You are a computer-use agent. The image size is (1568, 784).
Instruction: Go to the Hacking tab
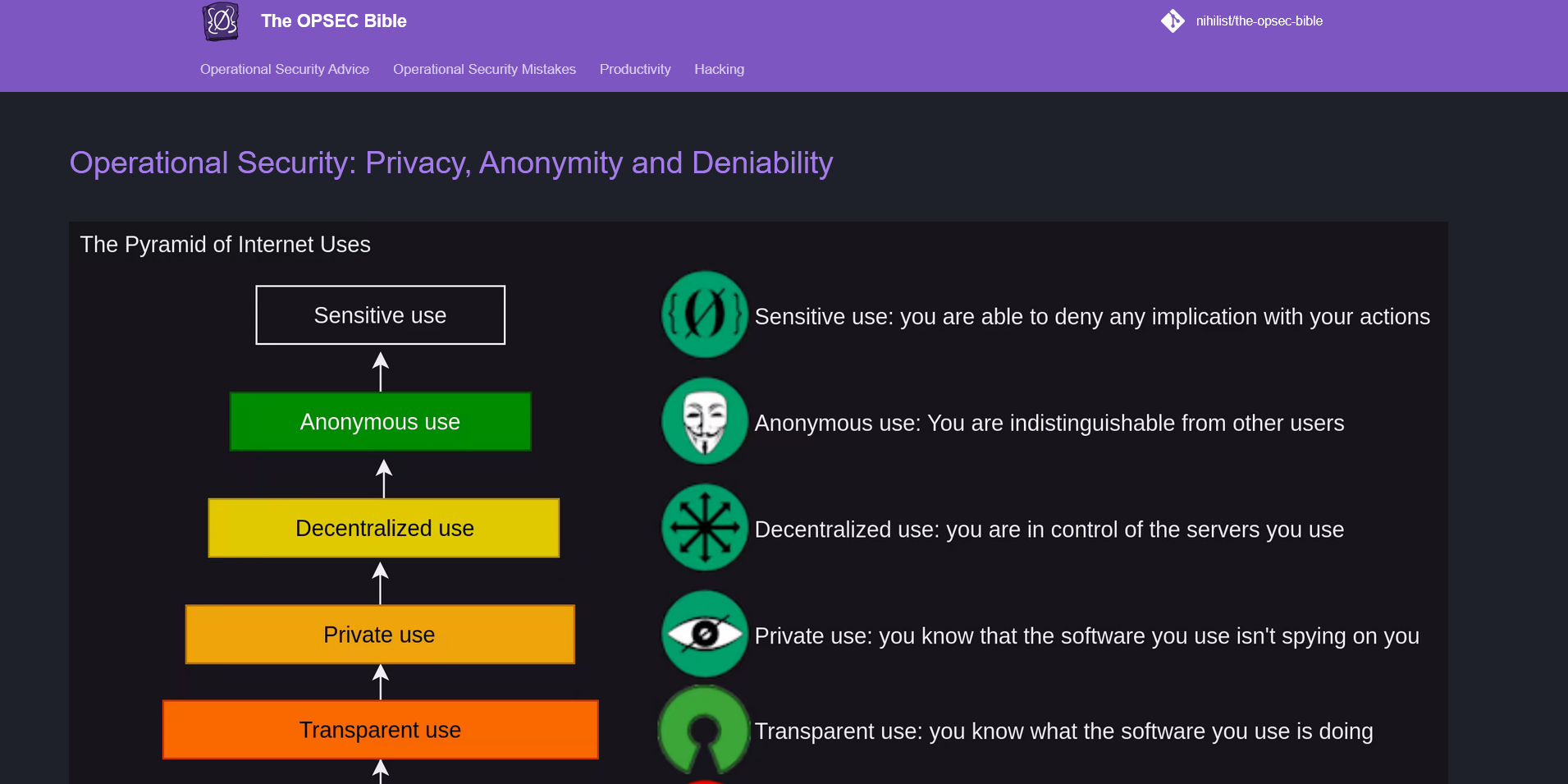pos(719,70)
